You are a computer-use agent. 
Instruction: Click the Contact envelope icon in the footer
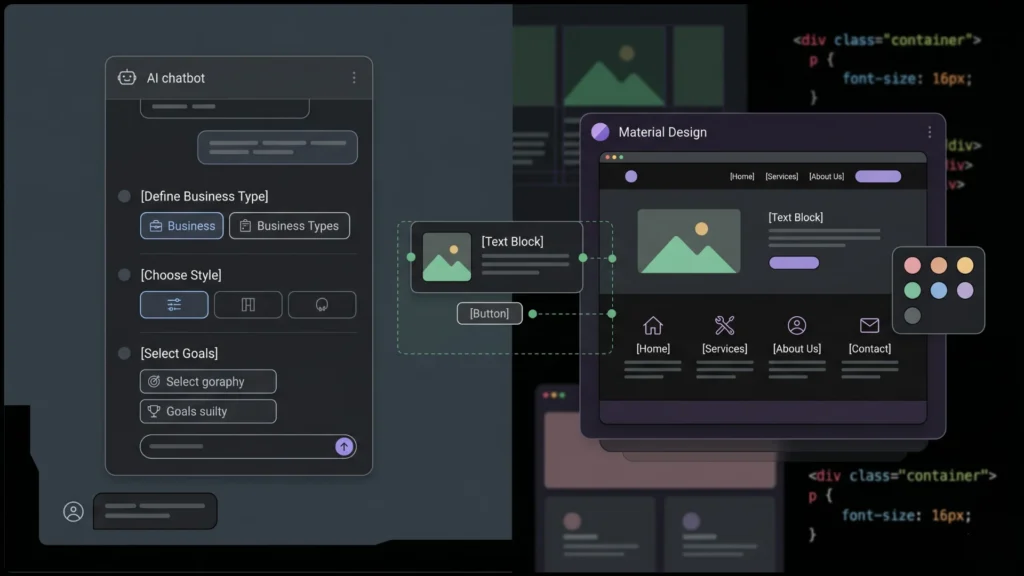(869, 324)
